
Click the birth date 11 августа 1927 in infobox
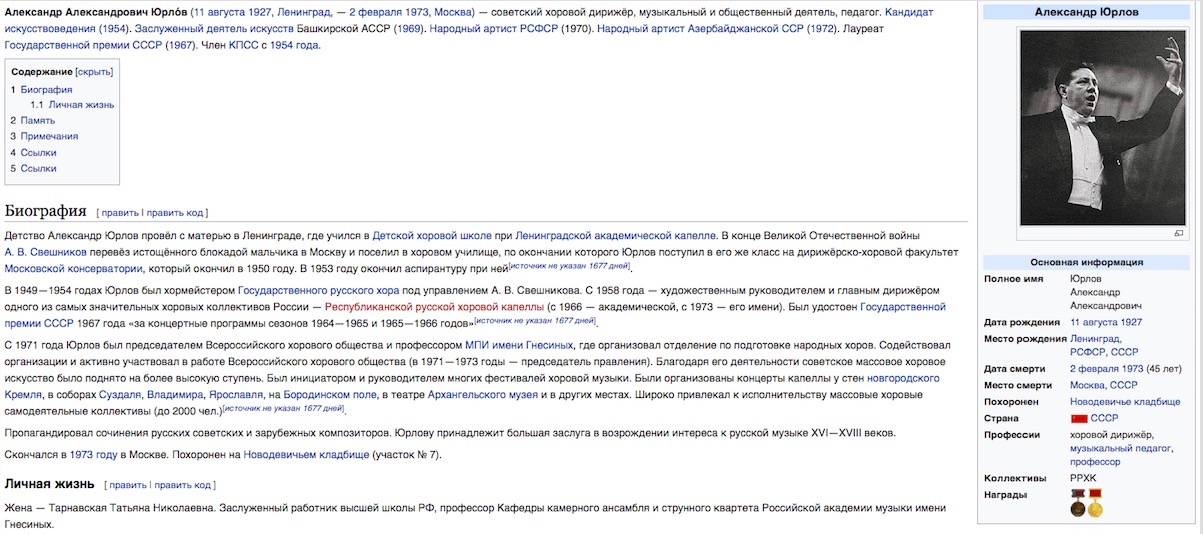[1105, 322]
